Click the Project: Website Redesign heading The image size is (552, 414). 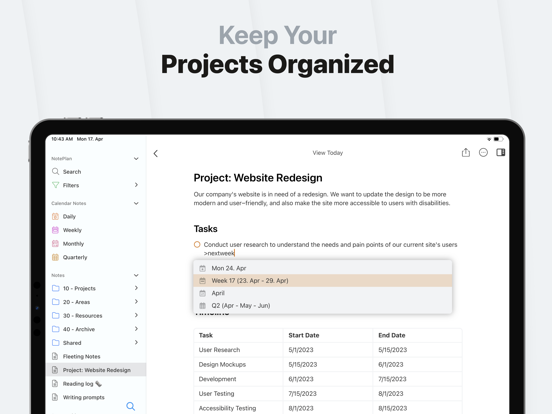258,178
